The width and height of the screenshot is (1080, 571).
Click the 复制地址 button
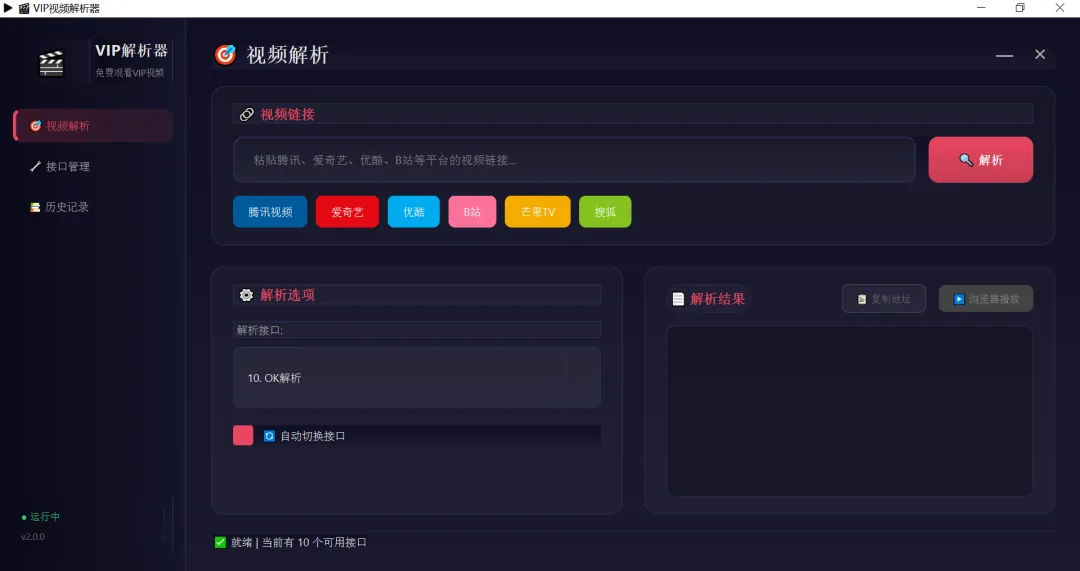[884, 299]
